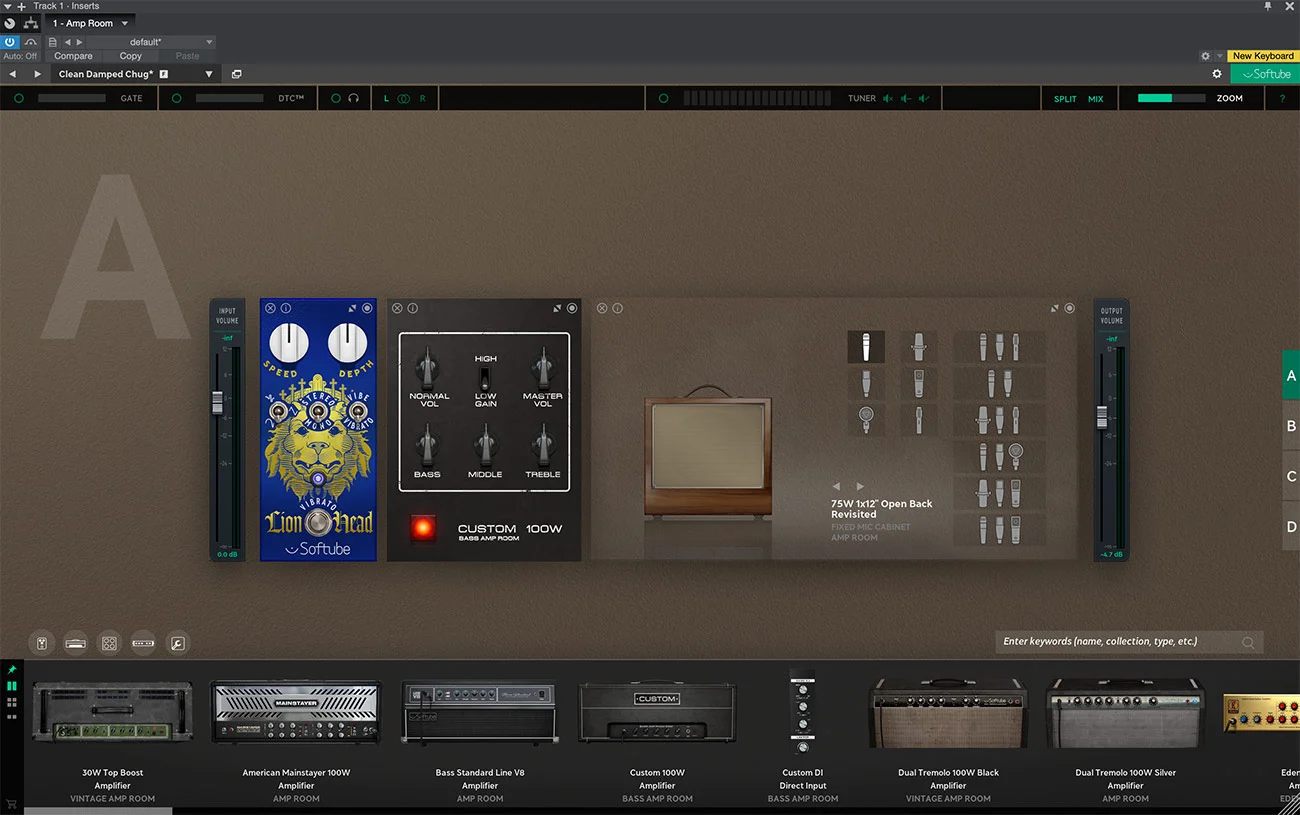Click the SPLIT mode option
The image size is (1300, 815).
(x=1065, y=99)
